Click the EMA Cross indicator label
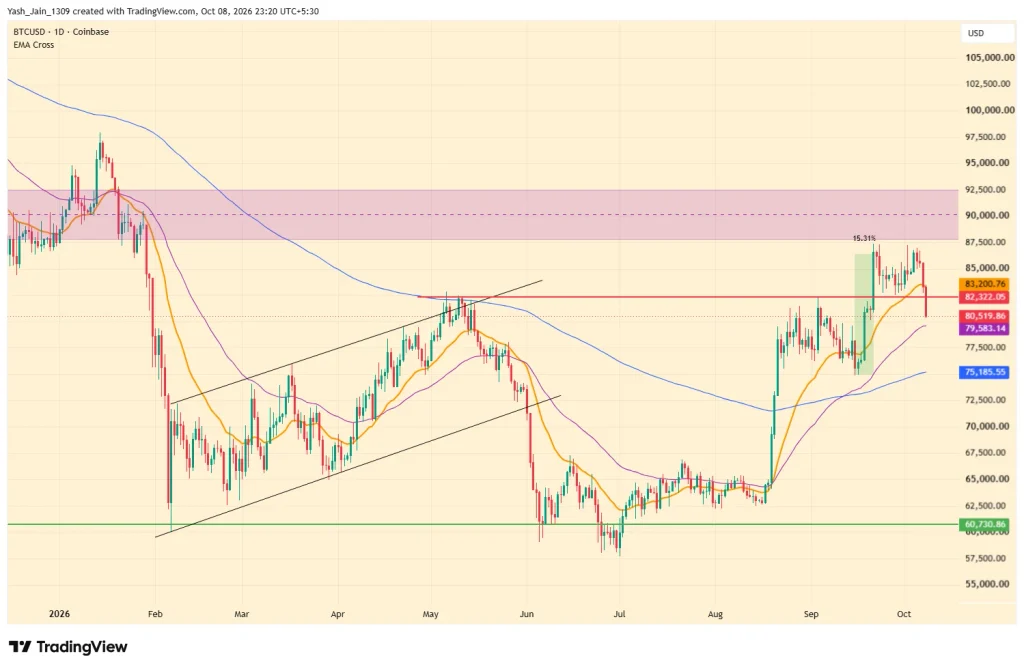1024x669 pixels. coord(34,45)
